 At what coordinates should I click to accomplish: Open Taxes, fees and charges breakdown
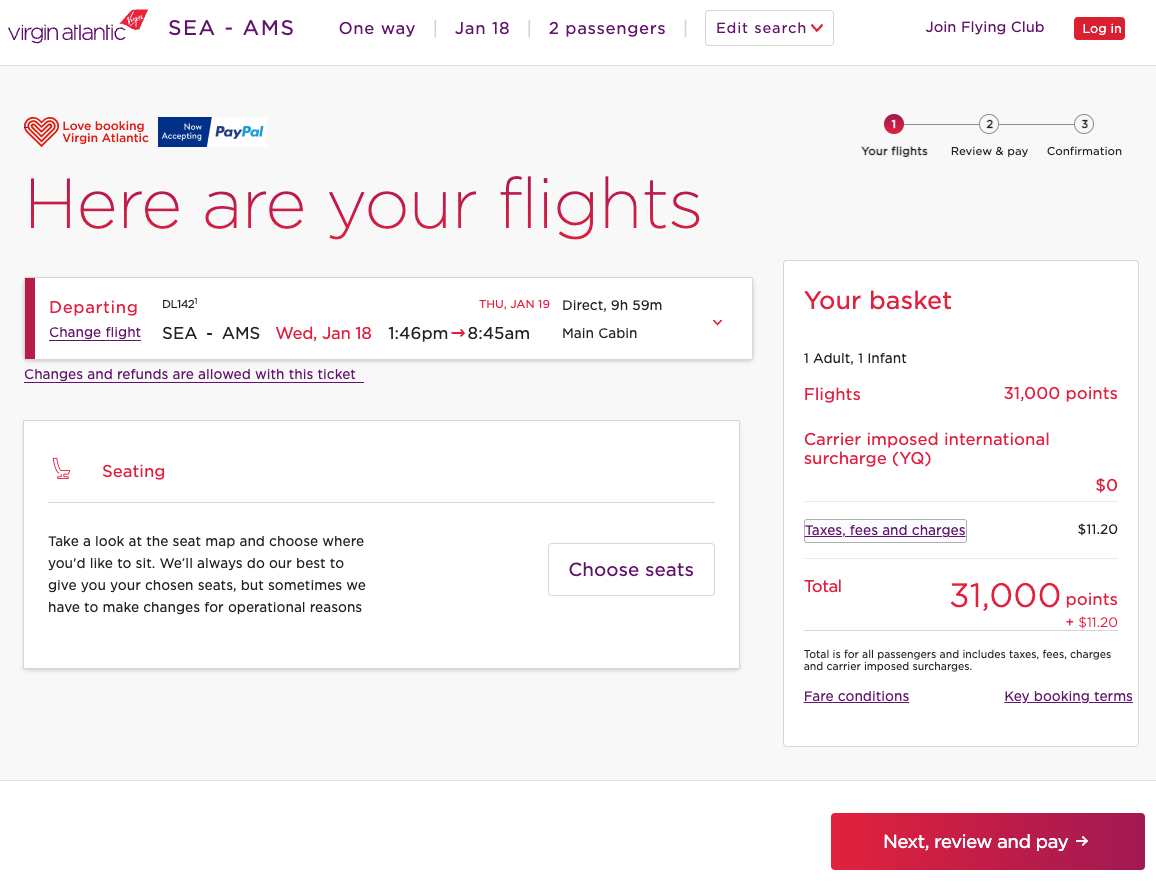click(885, 530)
